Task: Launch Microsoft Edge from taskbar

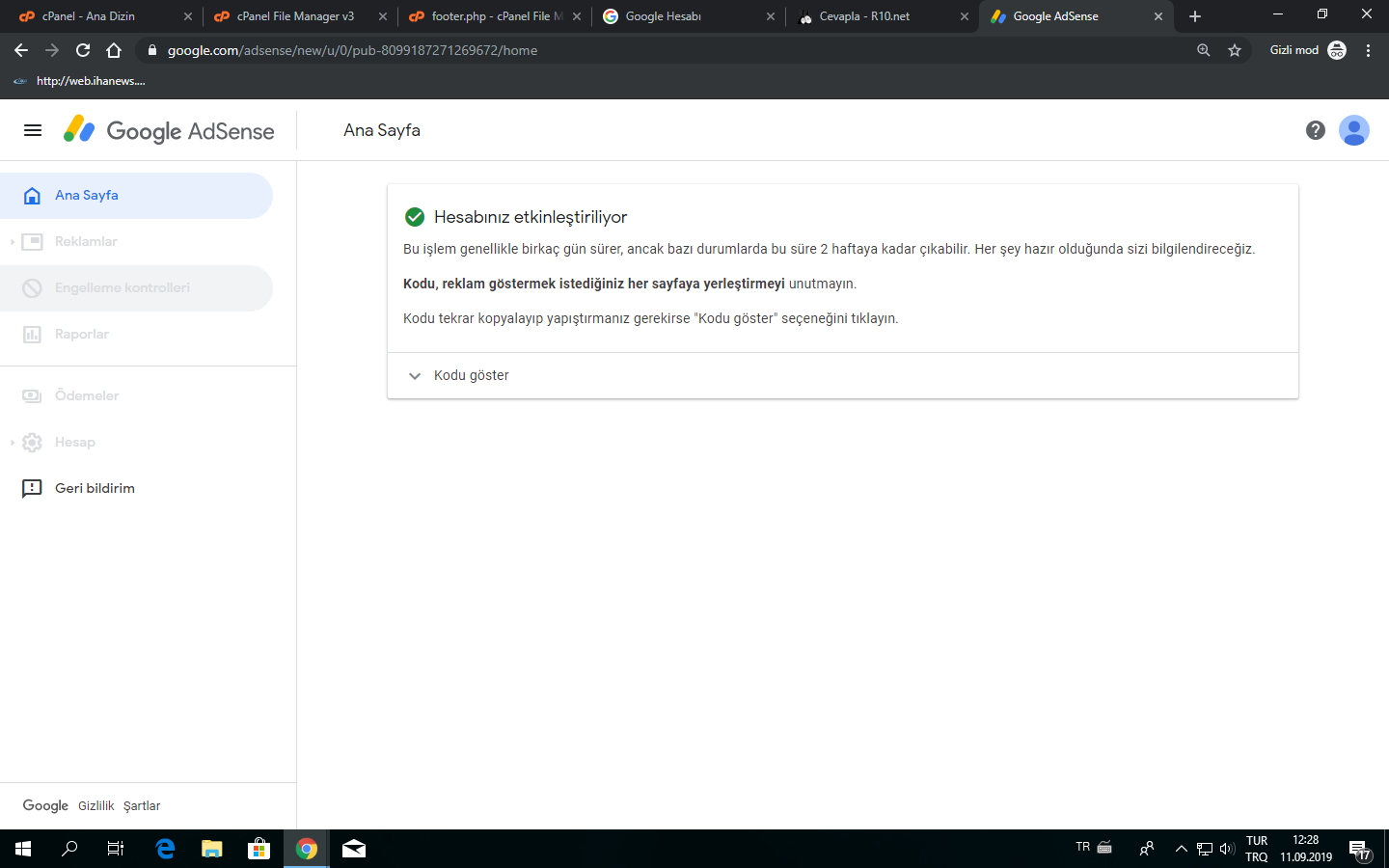Action: (x=165, y=849)
